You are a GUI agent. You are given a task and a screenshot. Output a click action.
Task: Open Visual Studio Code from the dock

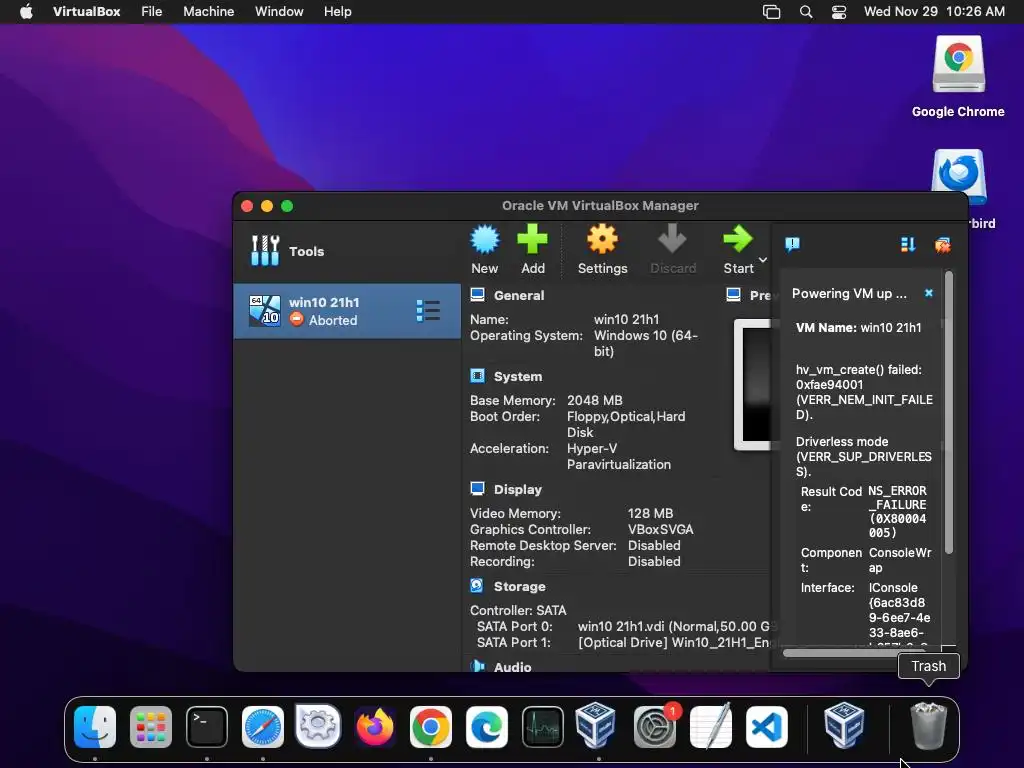click(x=767, y=726)
